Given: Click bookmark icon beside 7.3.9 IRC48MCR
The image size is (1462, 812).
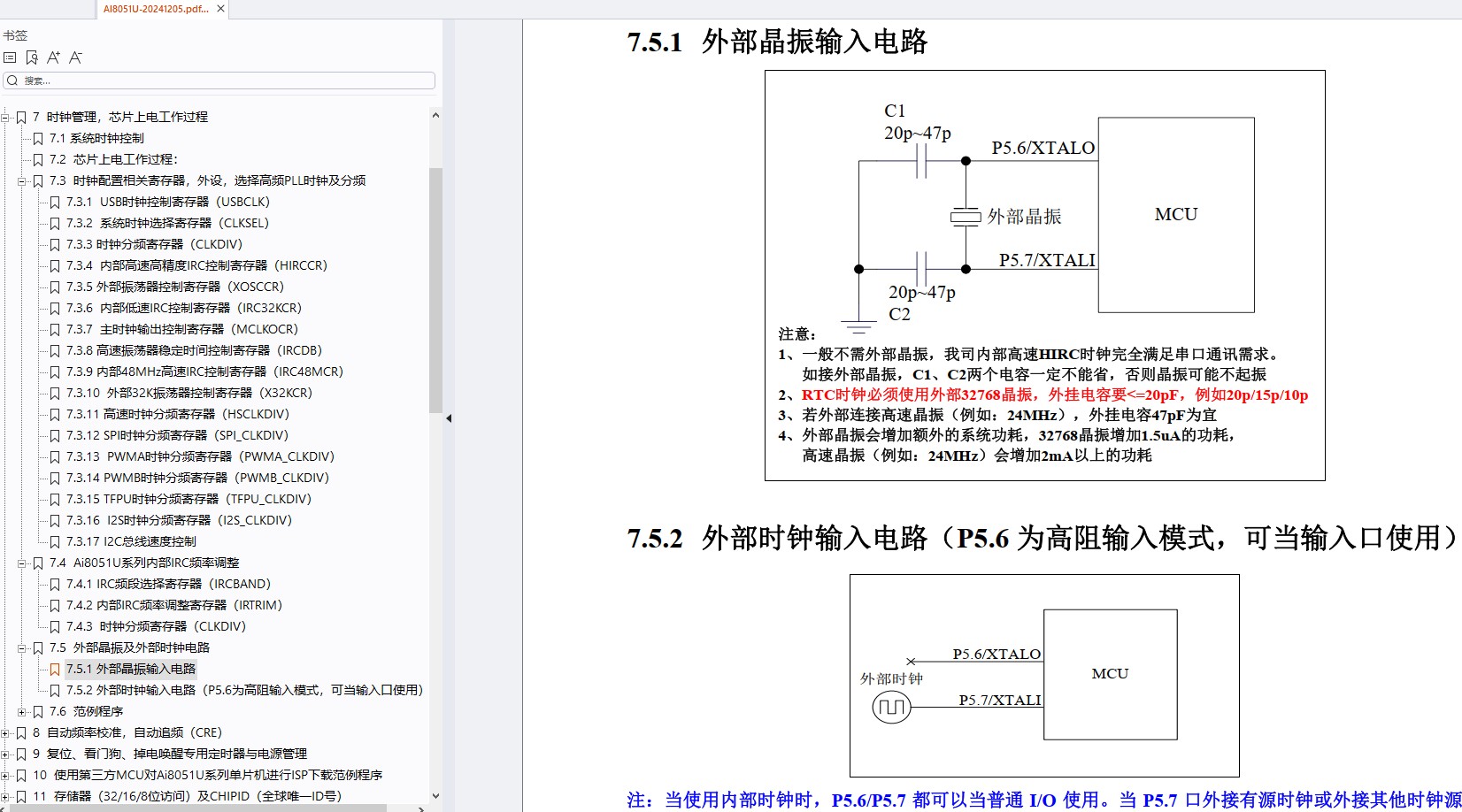Looking at the screenshot, I should (55, 372).
